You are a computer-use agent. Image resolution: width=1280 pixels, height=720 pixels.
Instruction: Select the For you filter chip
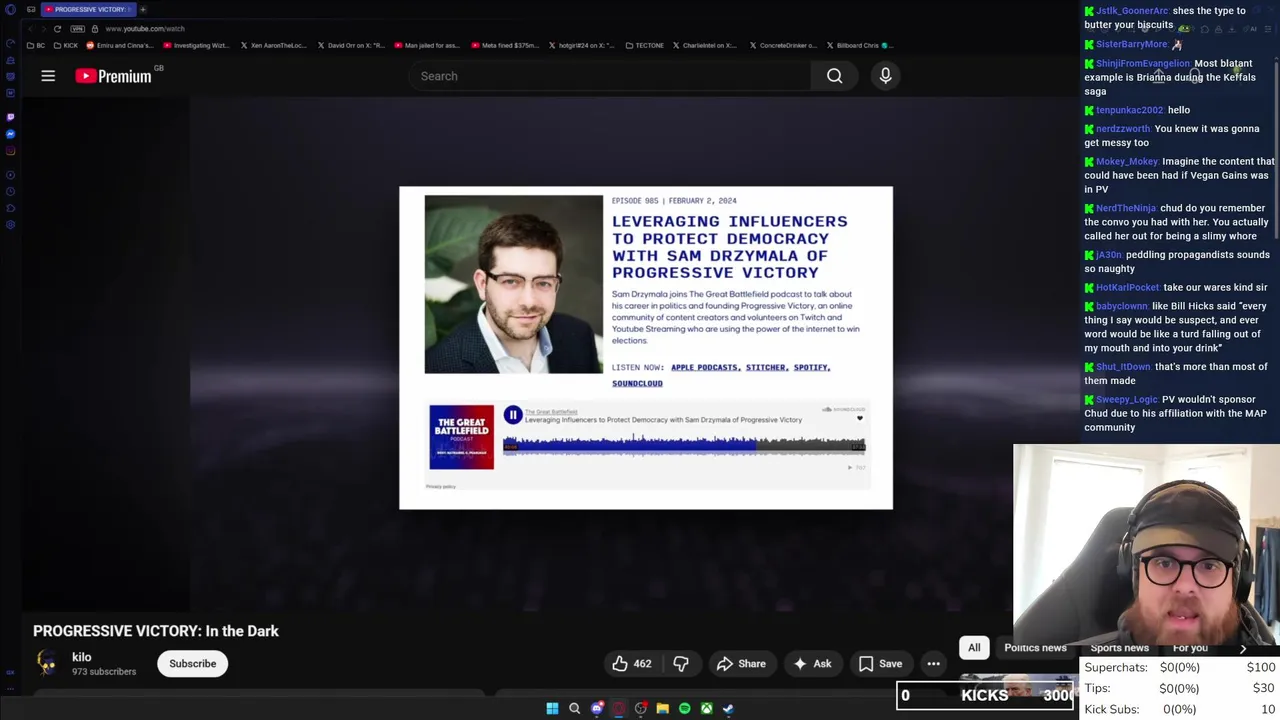1190,648
